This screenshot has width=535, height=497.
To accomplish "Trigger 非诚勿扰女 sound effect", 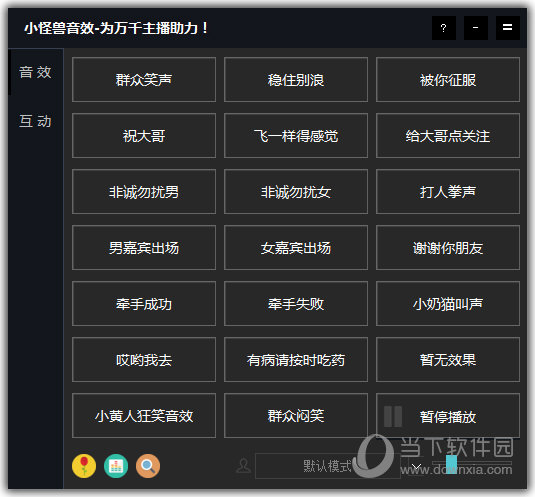I will click(x=296, y=191).
